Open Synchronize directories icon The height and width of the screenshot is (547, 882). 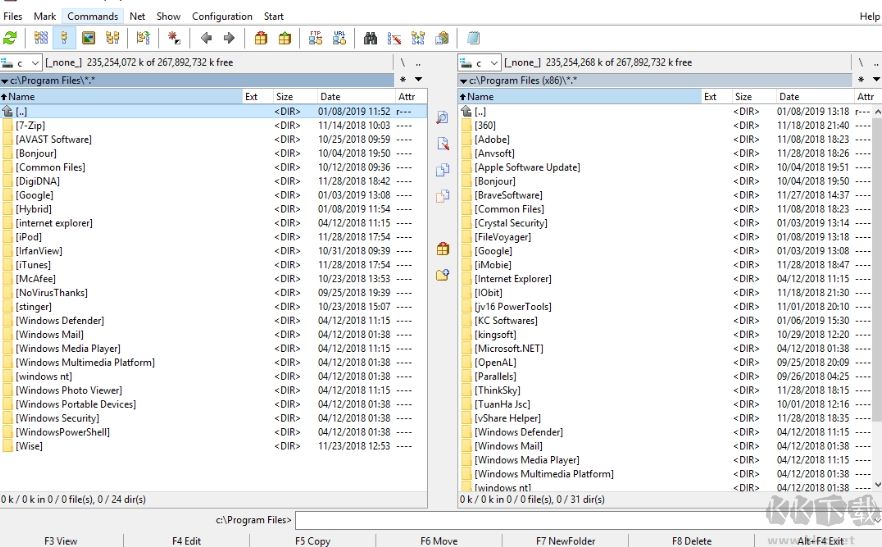tap(418, 38)
